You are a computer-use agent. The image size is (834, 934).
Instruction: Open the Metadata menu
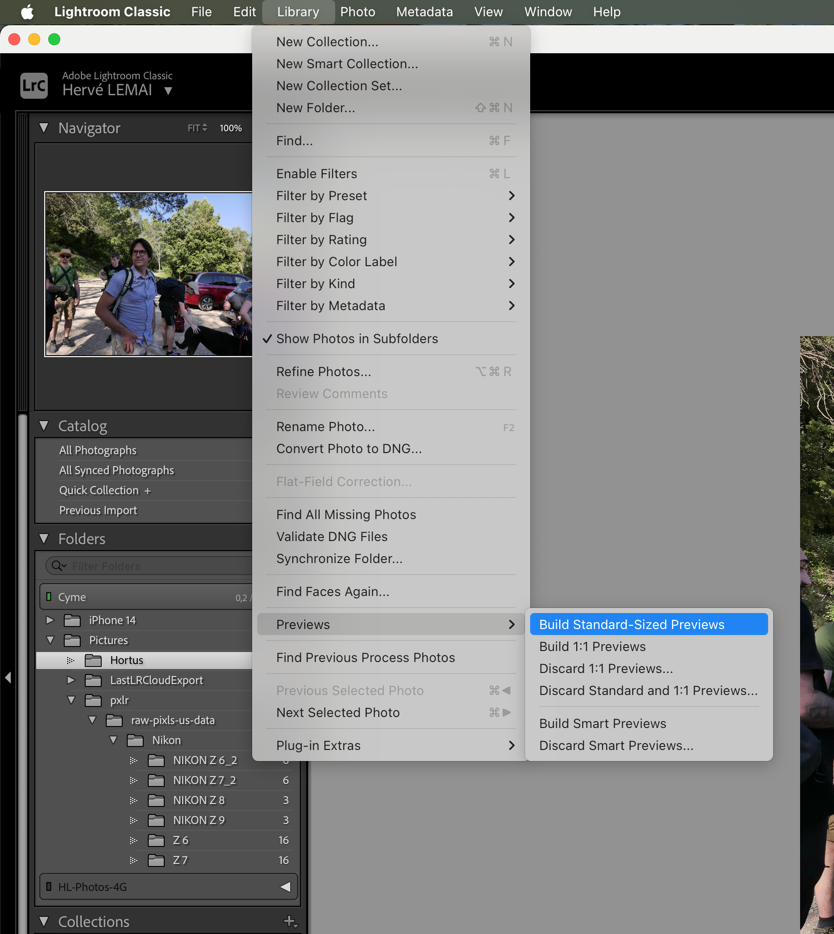424,12
